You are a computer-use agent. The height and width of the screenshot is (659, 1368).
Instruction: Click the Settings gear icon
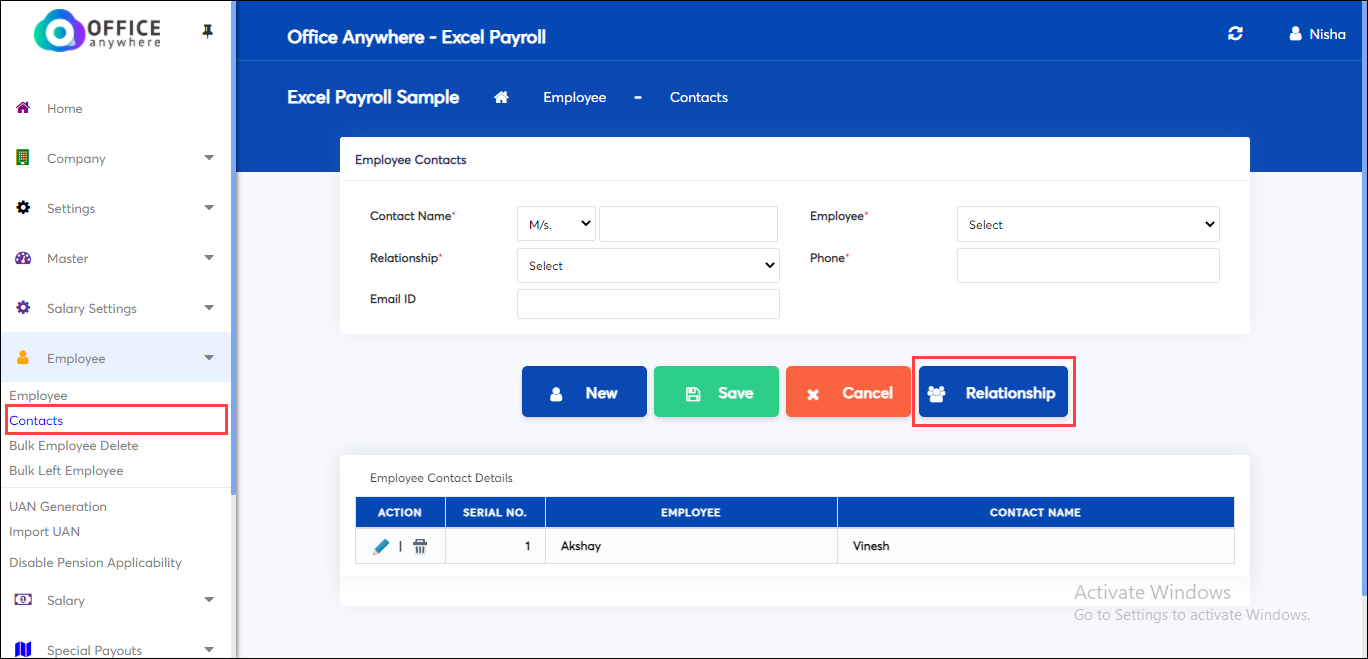click(x=23, y=208)
